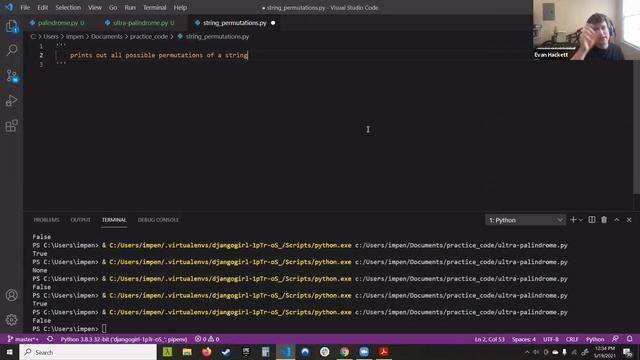Image resolution: width=640 pixels, height=360 pixels.
Task: Open the Accounts icon in the activity bar
Action: click(11, 295)
